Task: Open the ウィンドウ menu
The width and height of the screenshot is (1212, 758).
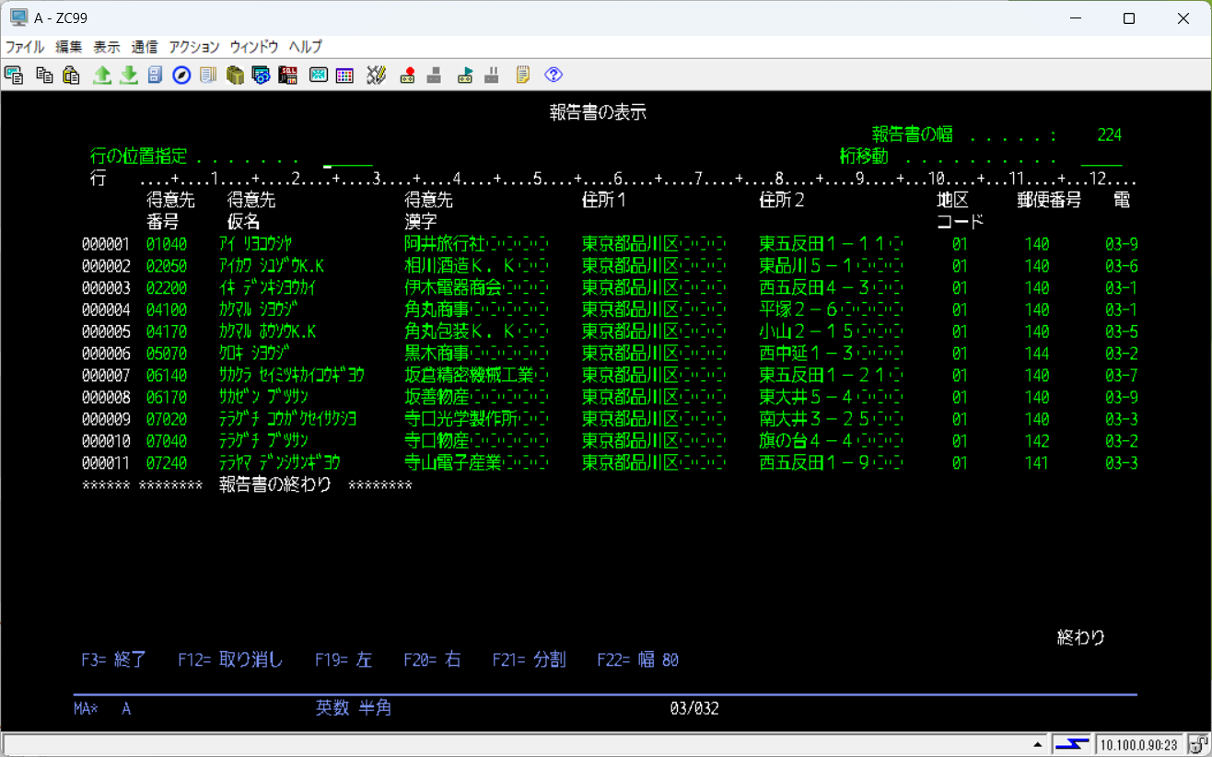Action: pyautogui.click(x=254, y=47)
